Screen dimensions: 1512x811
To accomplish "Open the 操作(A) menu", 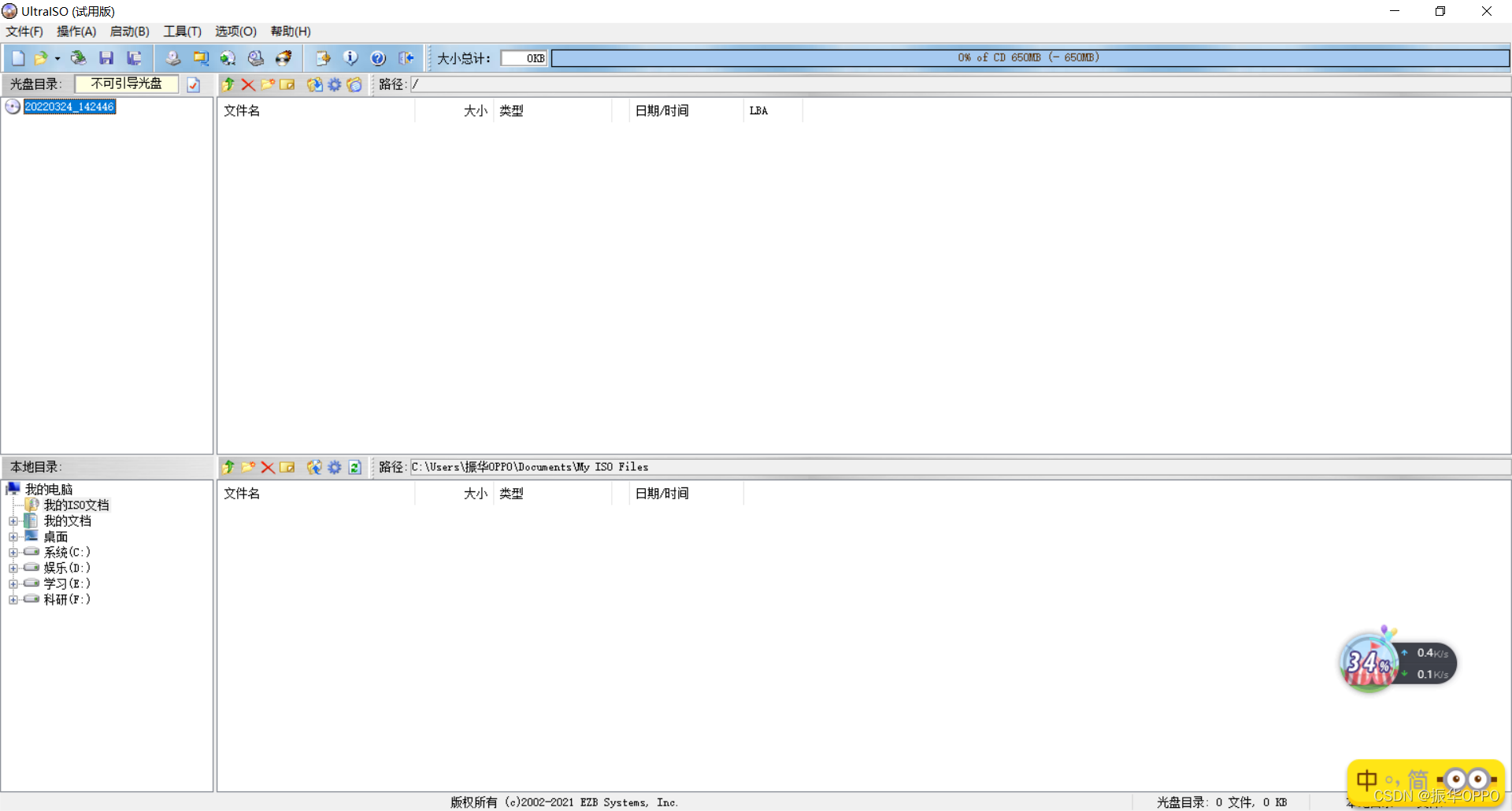I will (x=76, y=31).
